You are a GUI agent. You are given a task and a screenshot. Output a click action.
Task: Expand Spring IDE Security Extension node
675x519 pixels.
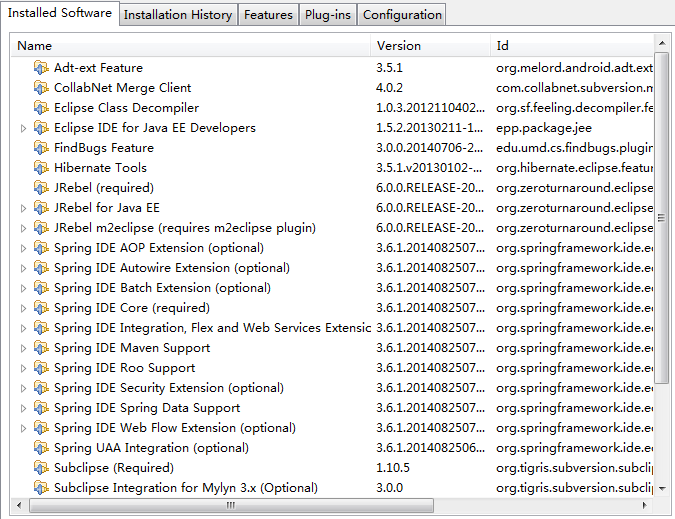[x=23, y=388]
